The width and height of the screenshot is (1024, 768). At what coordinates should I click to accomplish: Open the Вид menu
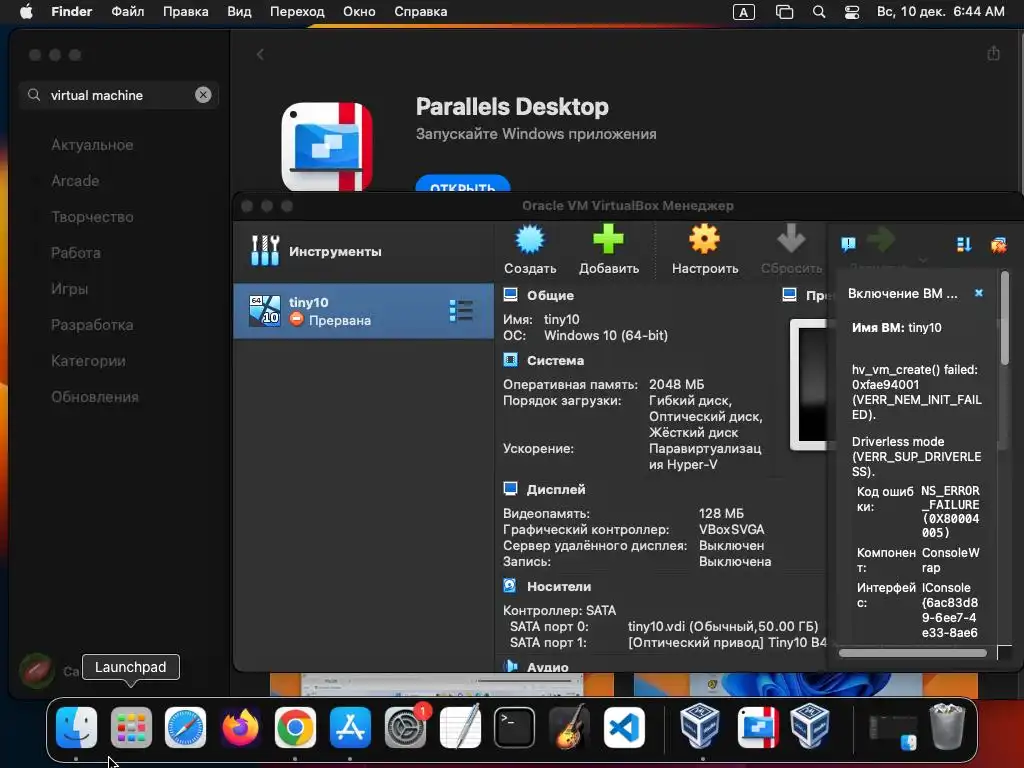(x=239, y=12)
